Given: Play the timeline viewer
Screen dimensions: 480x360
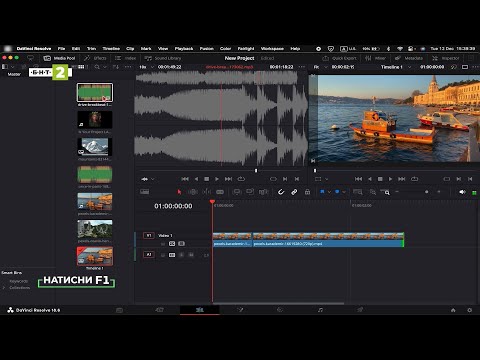Looking at the screenshot, I should coord(390,179).
